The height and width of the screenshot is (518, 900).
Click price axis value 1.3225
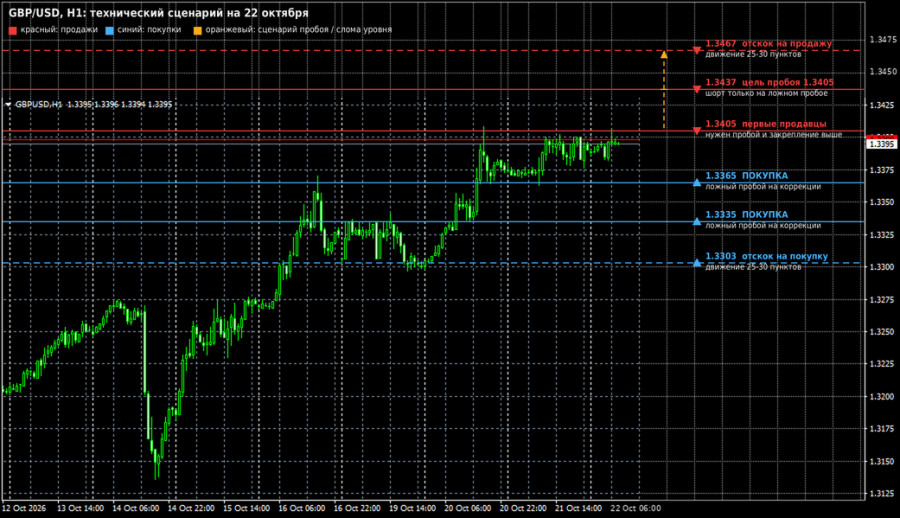pos(882,364)
